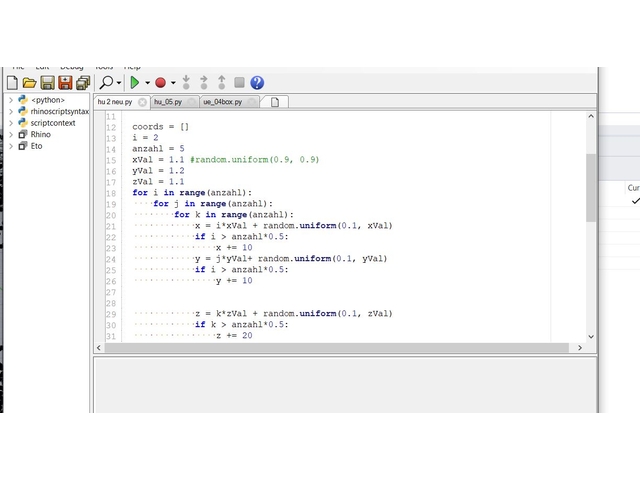Viewport: 640px width, 480px height.
Task: Open a script with the folder icon
Action: pyautogui.click(x=29, y=83)
